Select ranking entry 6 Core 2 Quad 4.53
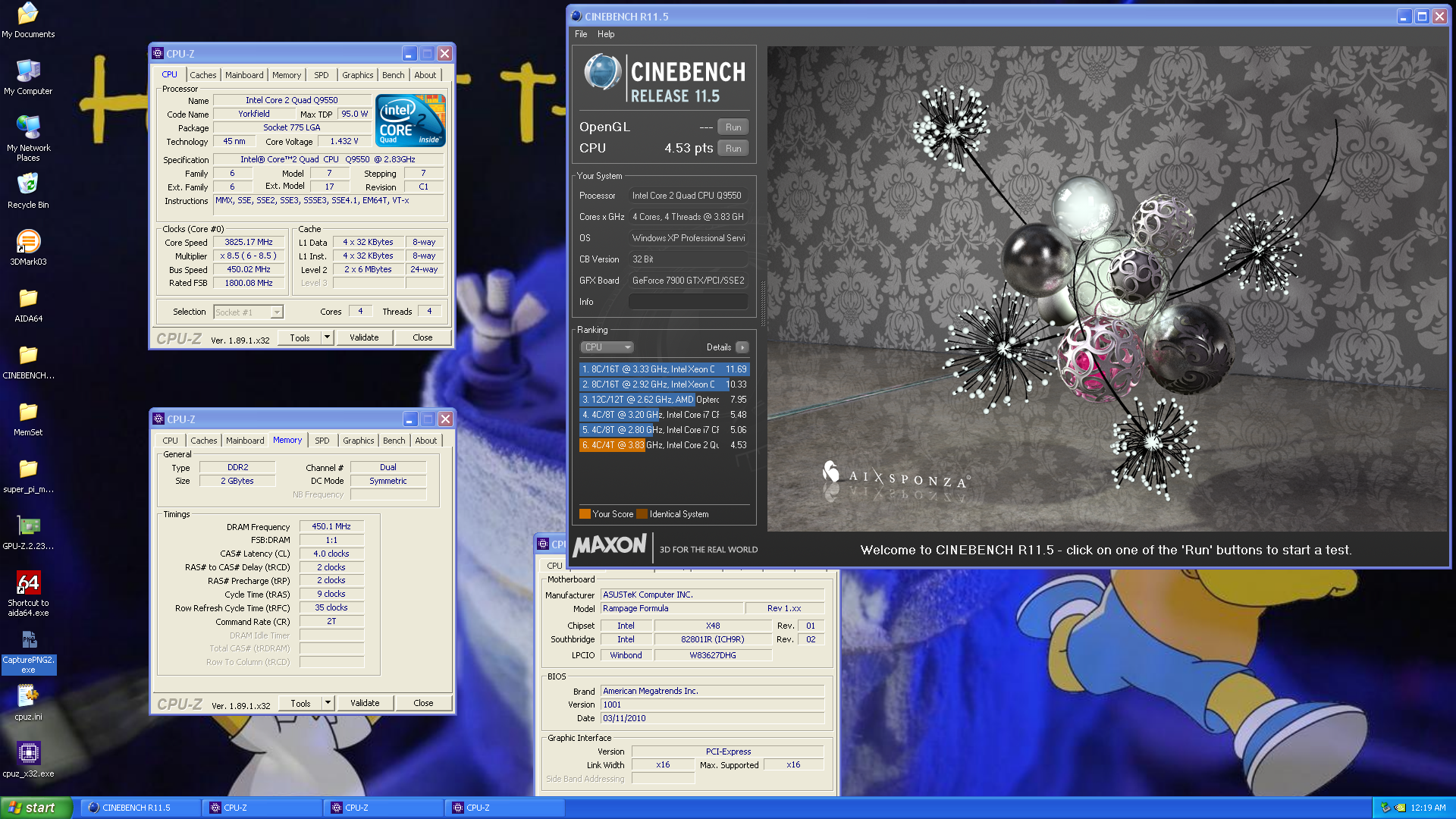Image resolution: width=1456 pixels, height=819 pixels. click(664, 445)
